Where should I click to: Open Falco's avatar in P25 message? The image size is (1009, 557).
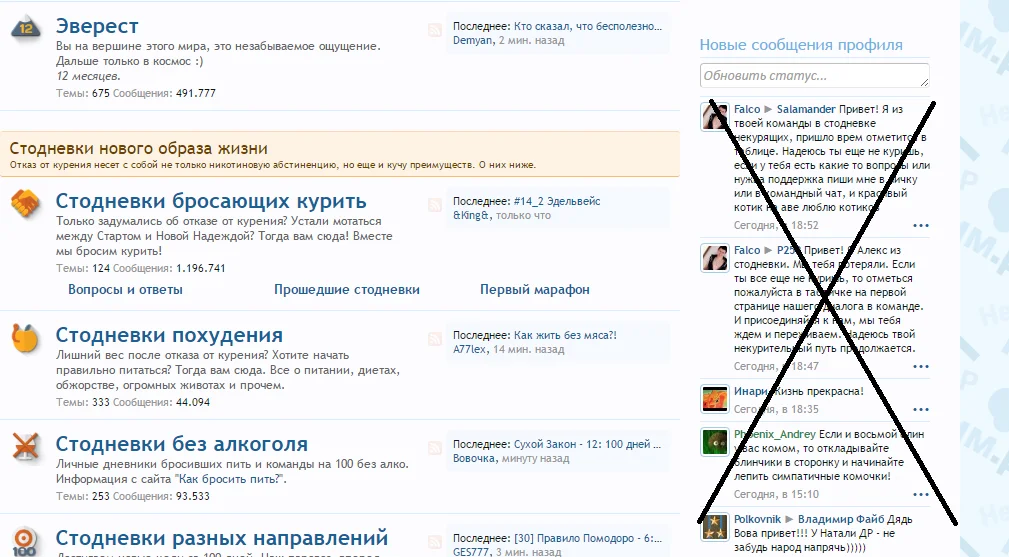coord(714,257)
